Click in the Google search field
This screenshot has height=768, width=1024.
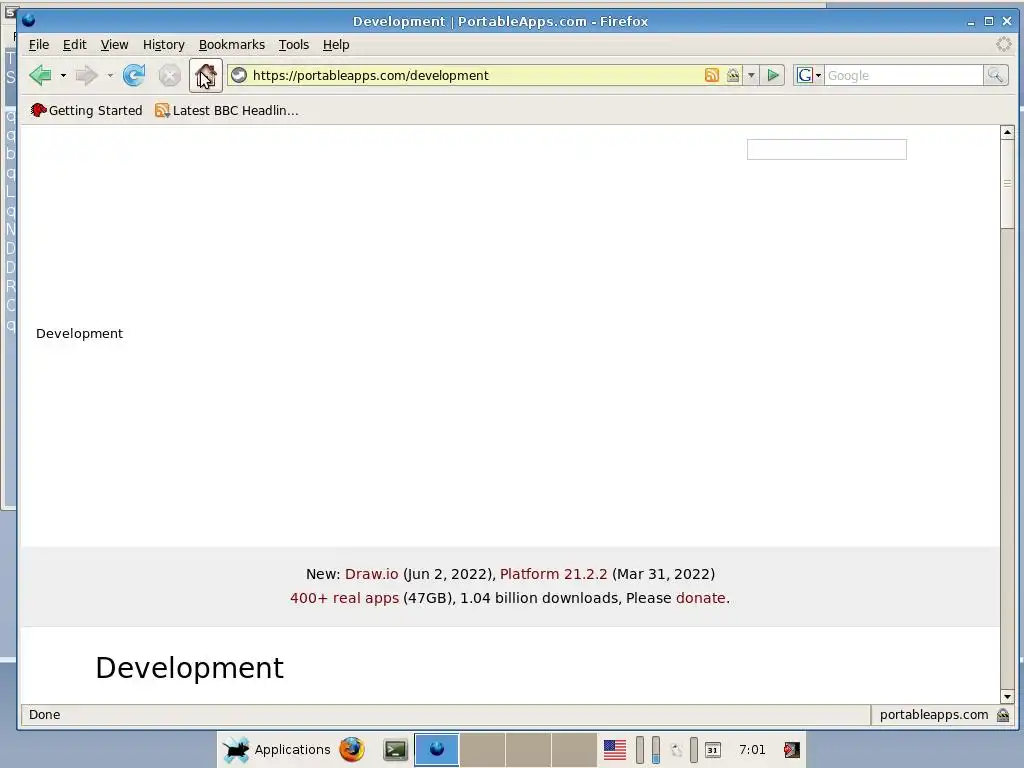tap(904, 75)
